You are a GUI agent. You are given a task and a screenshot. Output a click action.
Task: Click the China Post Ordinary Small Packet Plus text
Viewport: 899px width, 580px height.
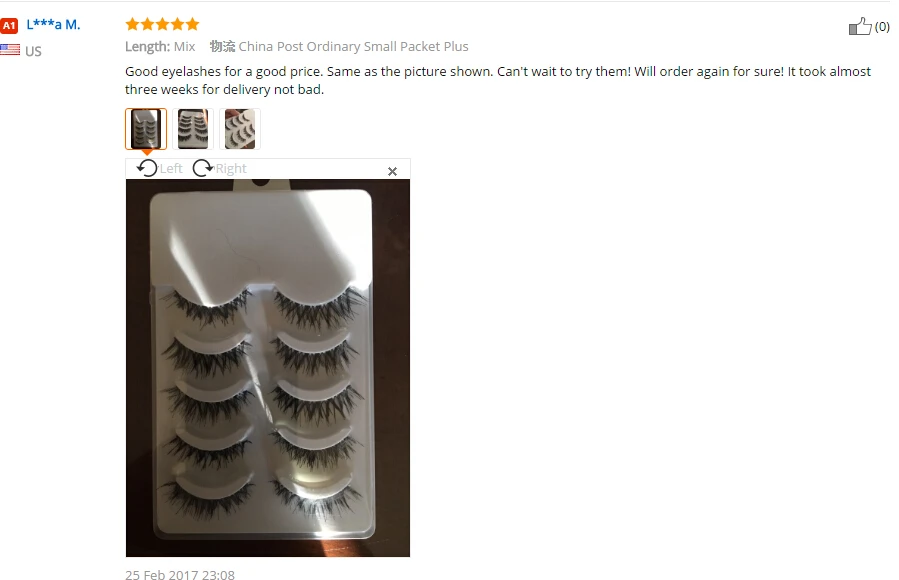click(353, 46)
